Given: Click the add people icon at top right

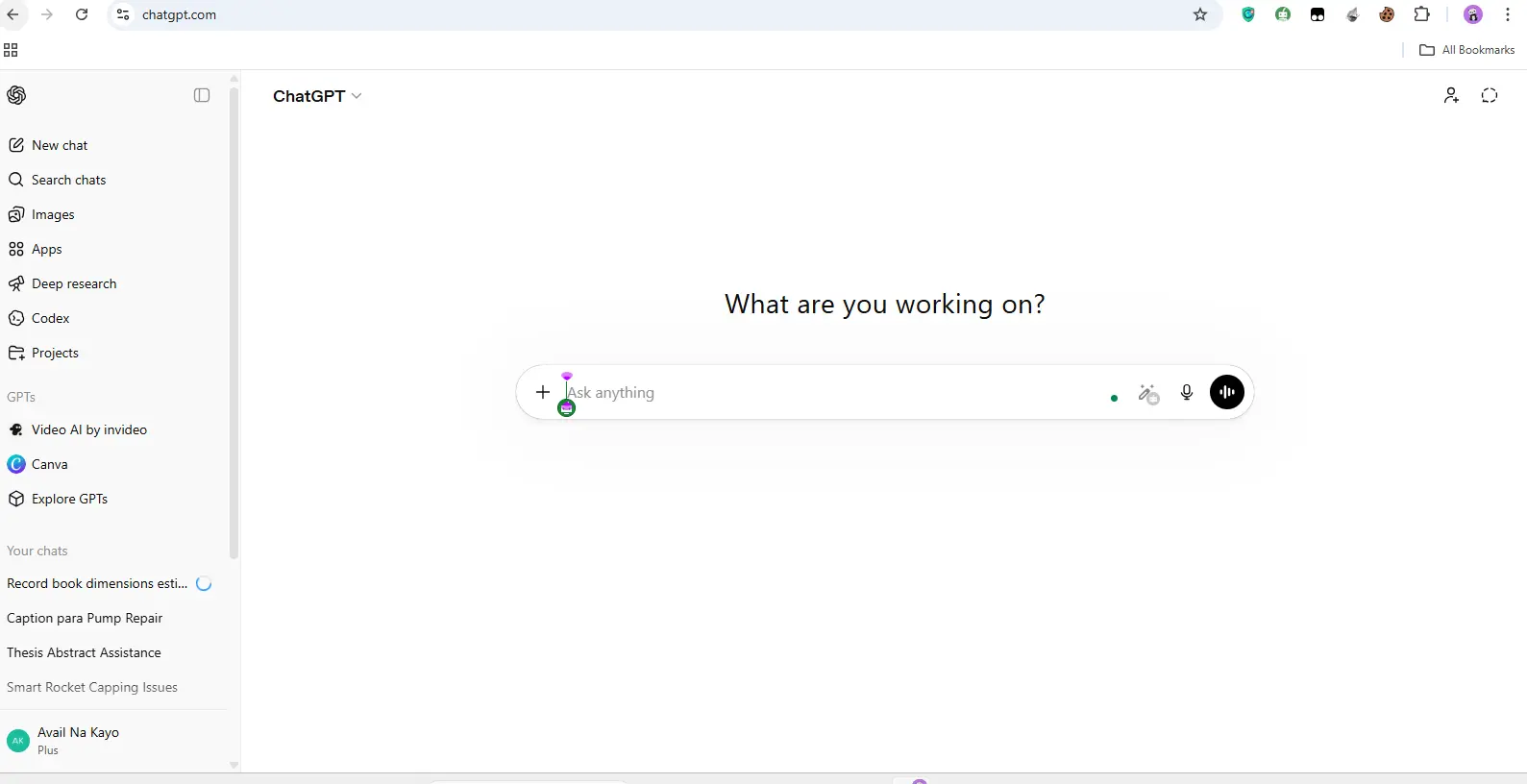Looking at the screenshot, I should click(1451, 95).
